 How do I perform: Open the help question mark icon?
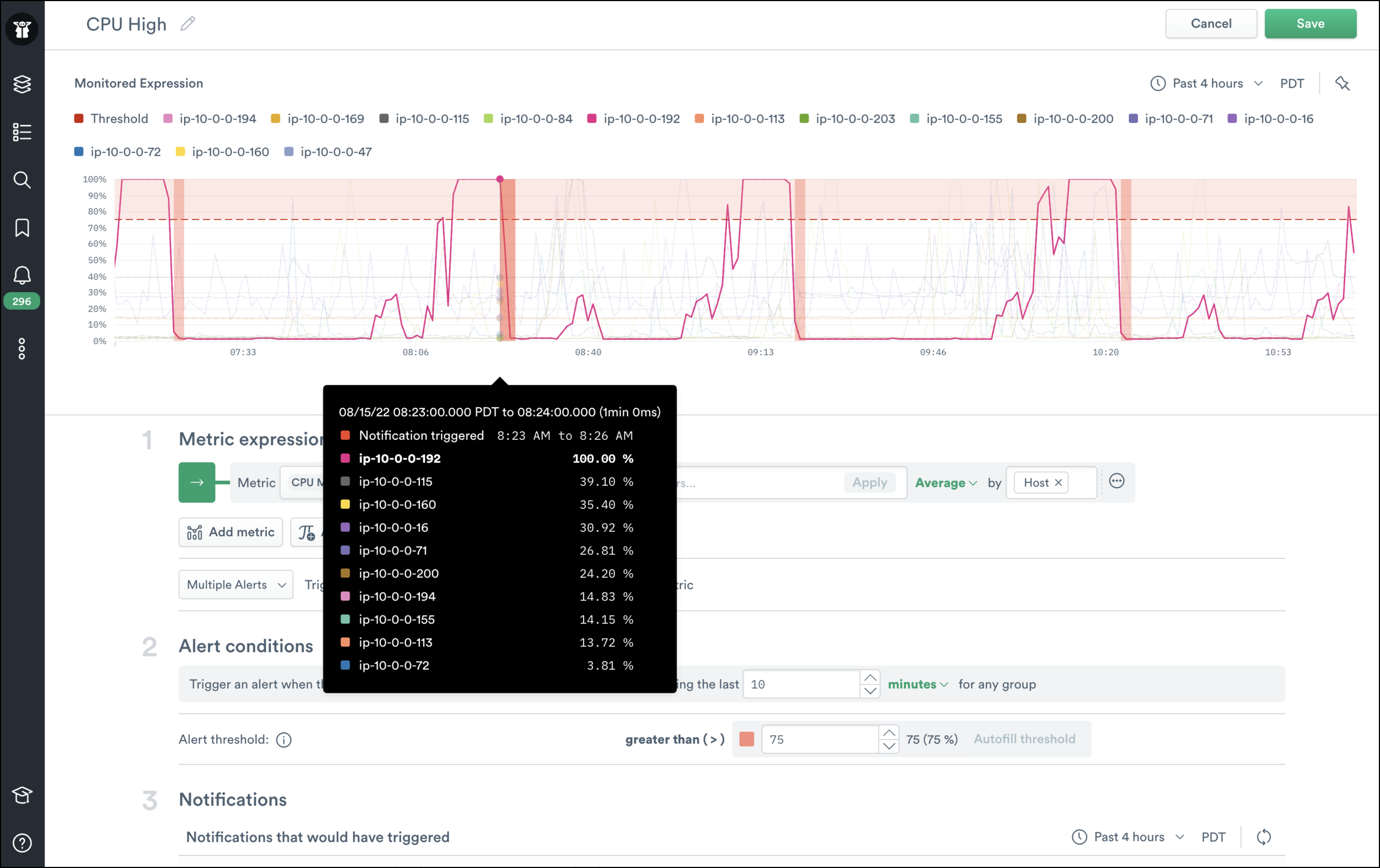22,843
